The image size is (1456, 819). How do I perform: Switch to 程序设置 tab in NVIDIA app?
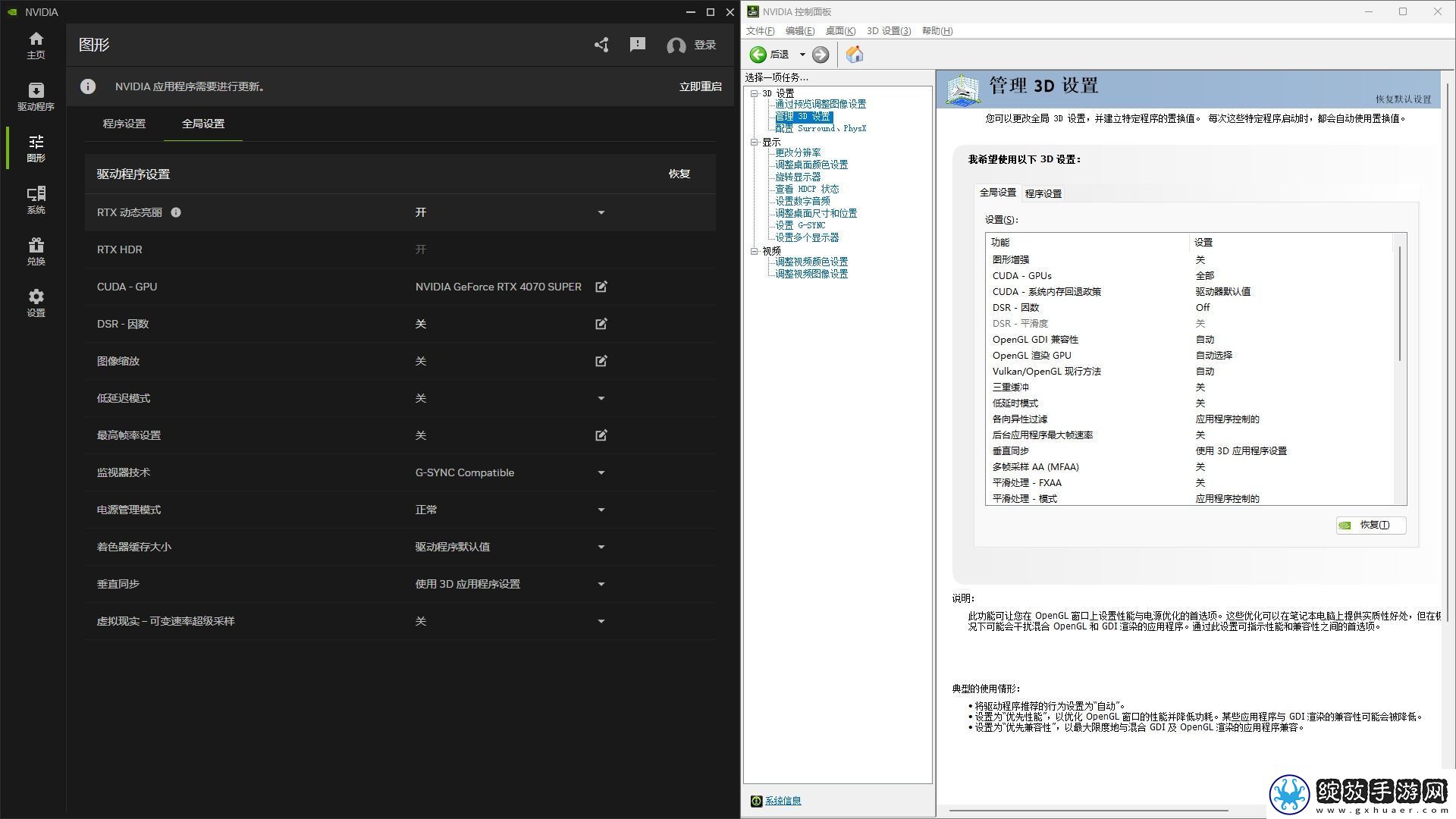124,124
